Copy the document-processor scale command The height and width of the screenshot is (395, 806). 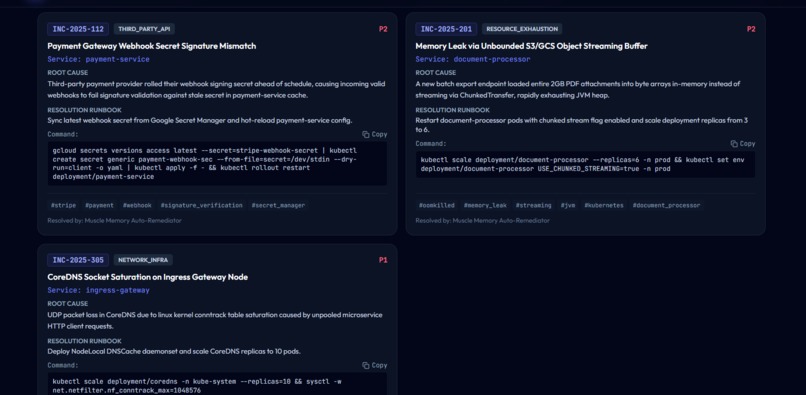[742, 143]
